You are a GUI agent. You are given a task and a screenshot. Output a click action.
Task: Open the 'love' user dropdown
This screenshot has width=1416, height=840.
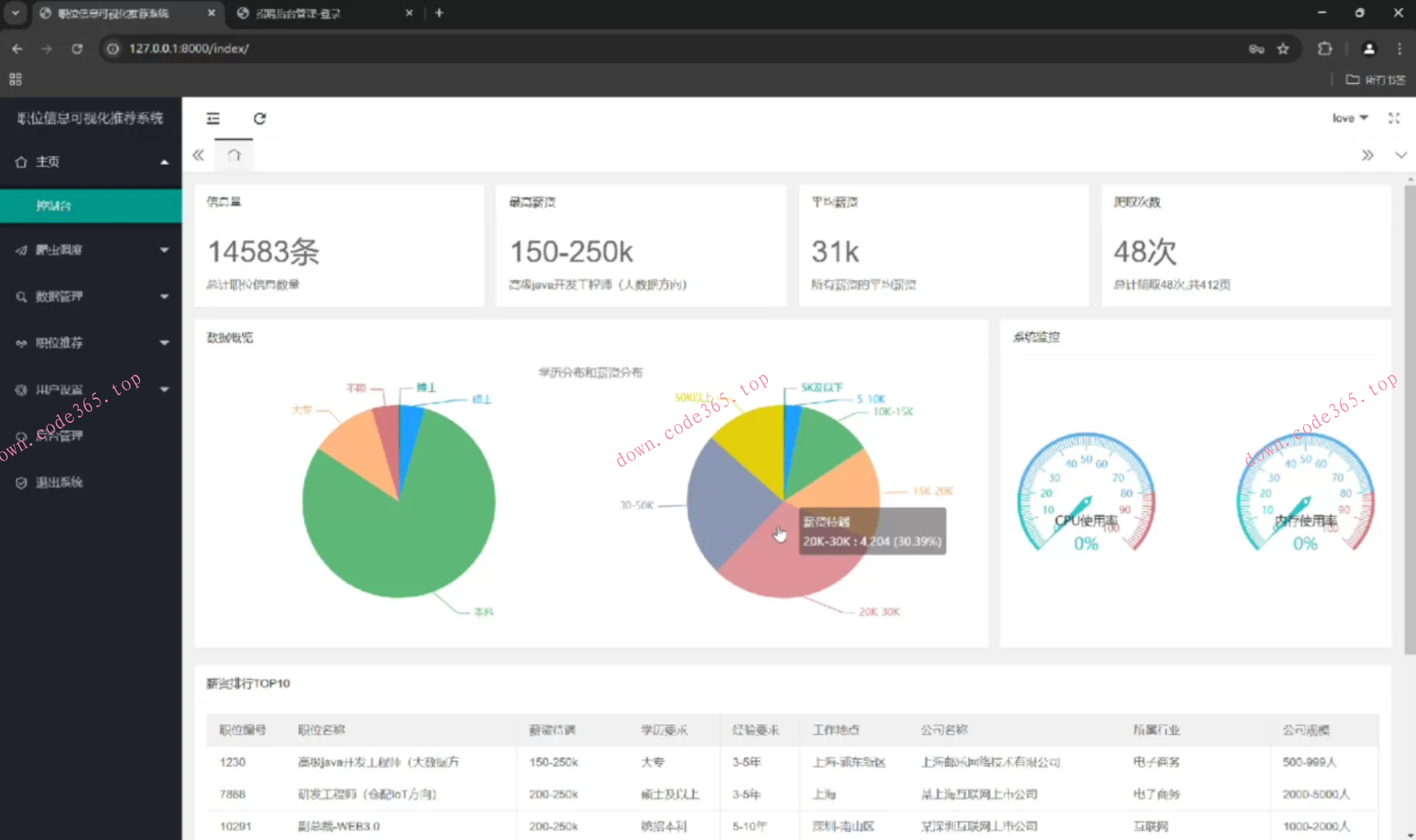tap(1349, 118)
